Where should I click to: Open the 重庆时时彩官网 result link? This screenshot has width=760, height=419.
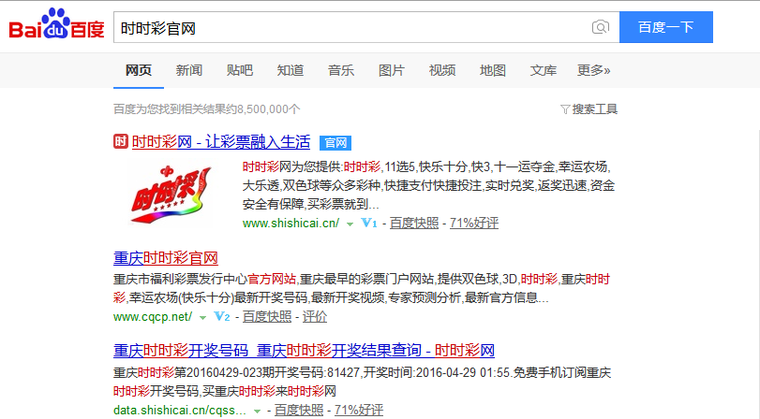click(166, 258)
